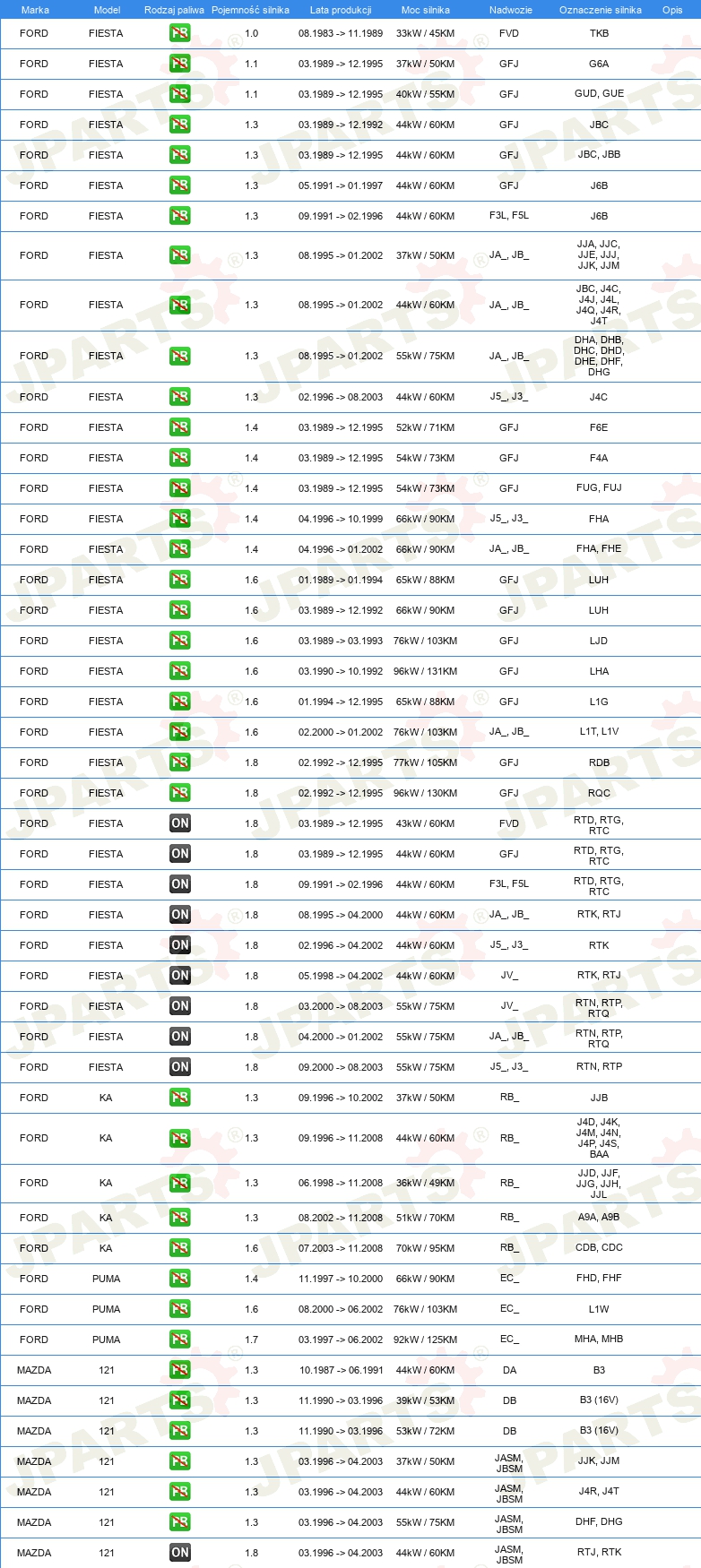This screenshot has height=1568, width=701.
Task: Click the power value 70kW / 95KM
Action: [x=426, y=1248]
